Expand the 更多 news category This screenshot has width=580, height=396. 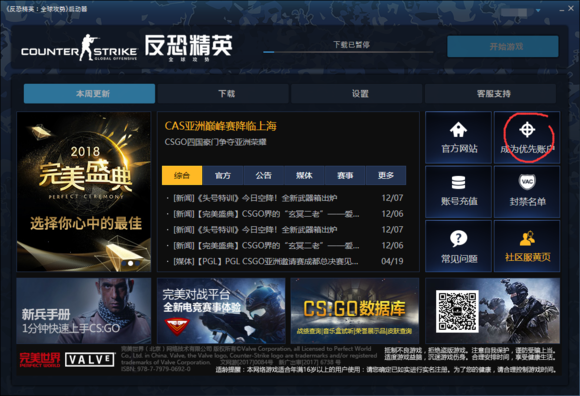click(x=386, y=175)
